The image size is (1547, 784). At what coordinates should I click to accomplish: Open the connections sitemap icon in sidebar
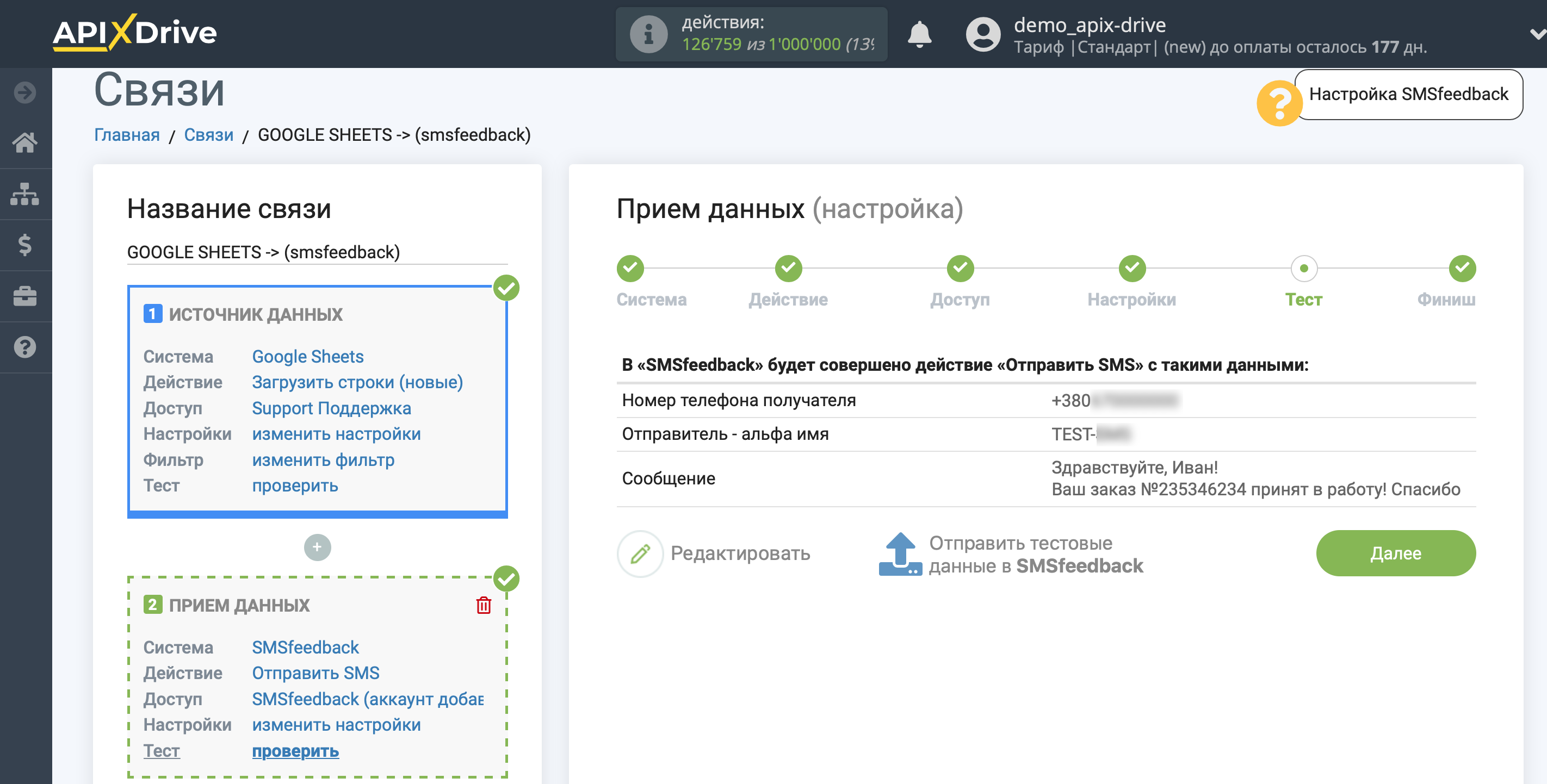click(25, 194)
